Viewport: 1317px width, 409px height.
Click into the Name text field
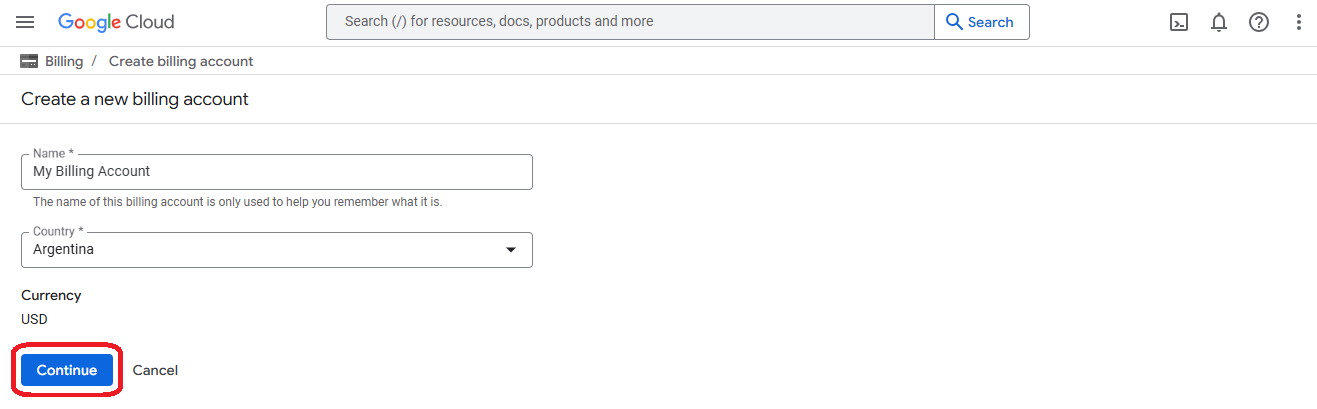(x=276, y=172)
